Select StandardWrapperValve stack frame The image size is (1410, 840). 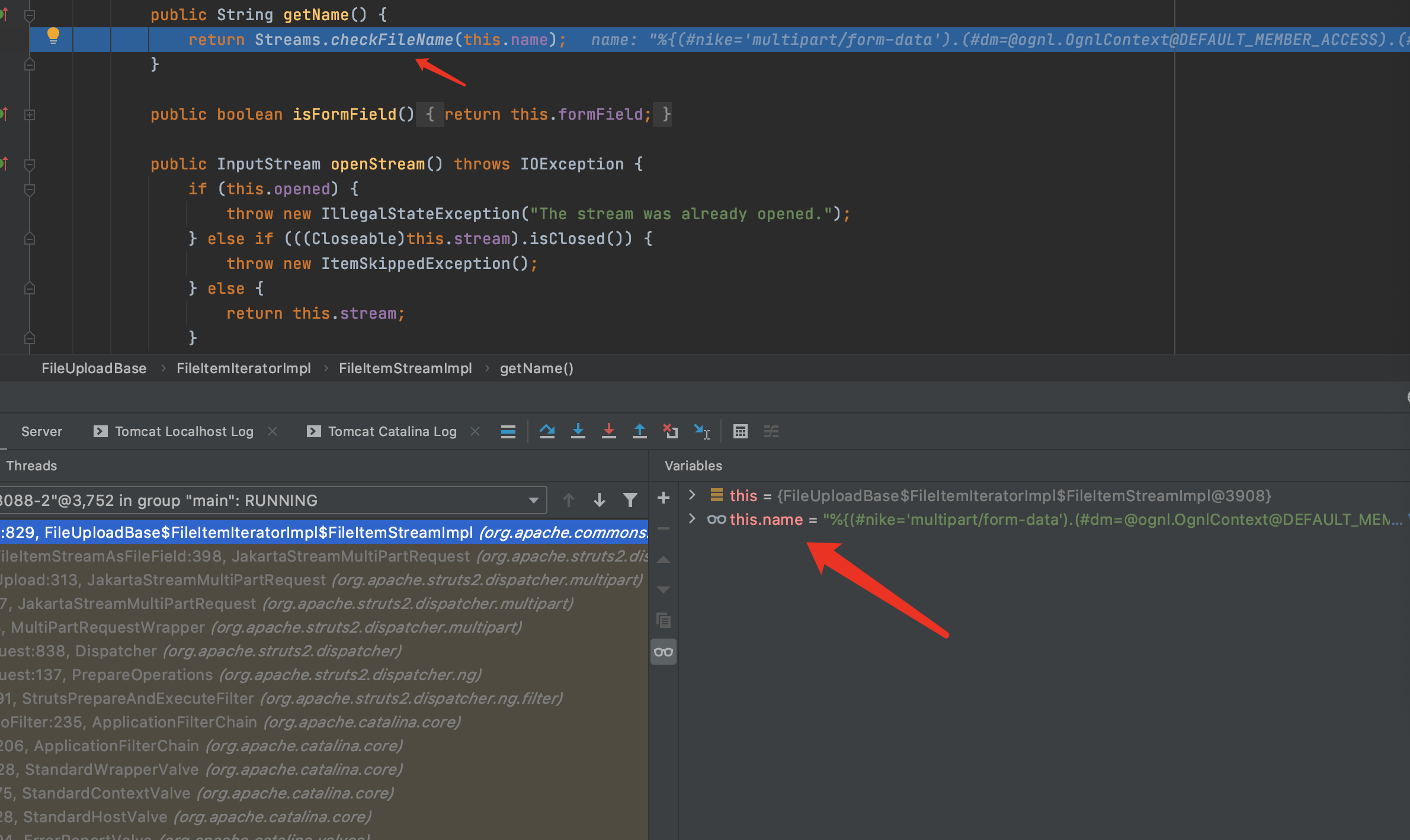pos(324,770)
